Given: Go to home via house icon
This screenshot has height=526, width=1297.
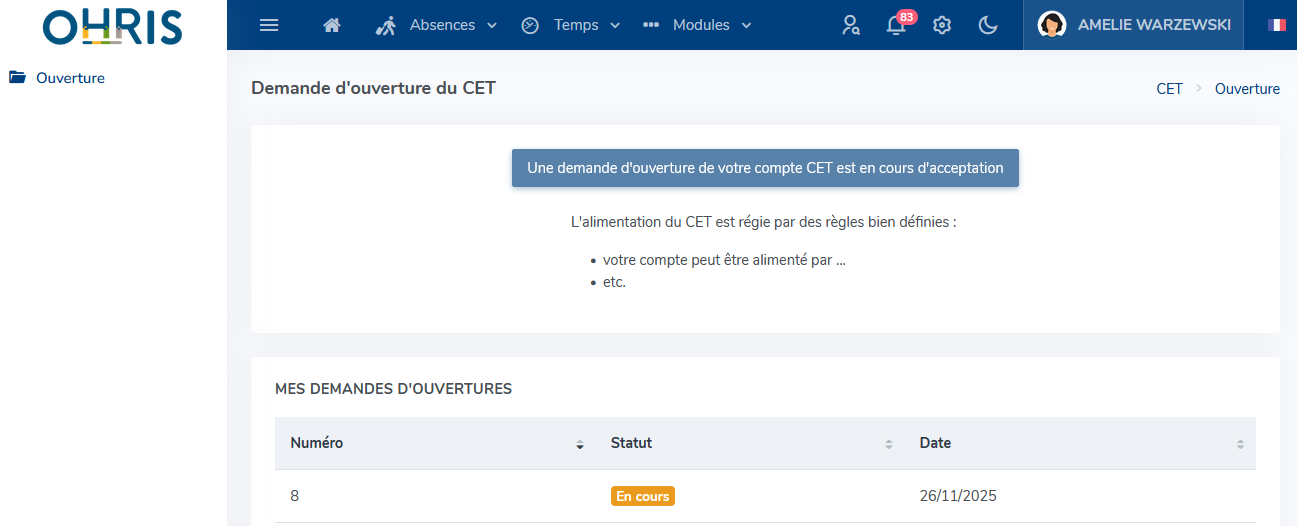Looking at the screenshot, I should pos(332,25).
